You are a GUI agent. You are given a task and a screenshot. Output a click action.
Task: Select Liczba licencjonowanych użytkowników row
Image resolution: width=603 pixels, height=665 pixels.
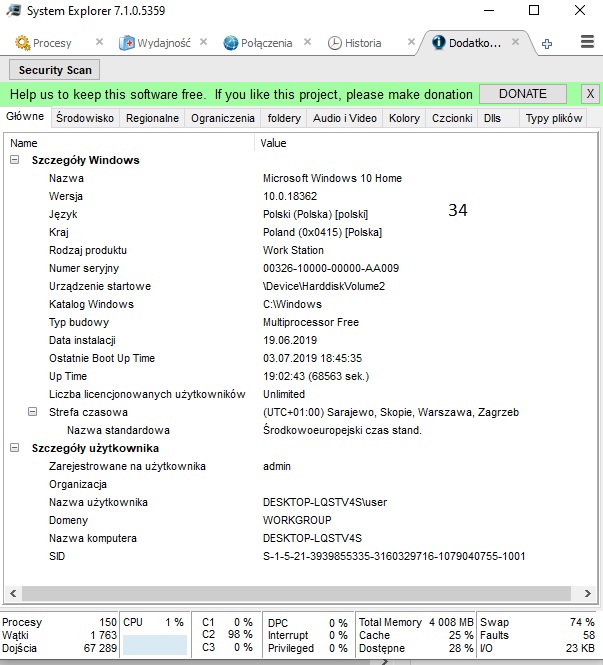[300, 394]
